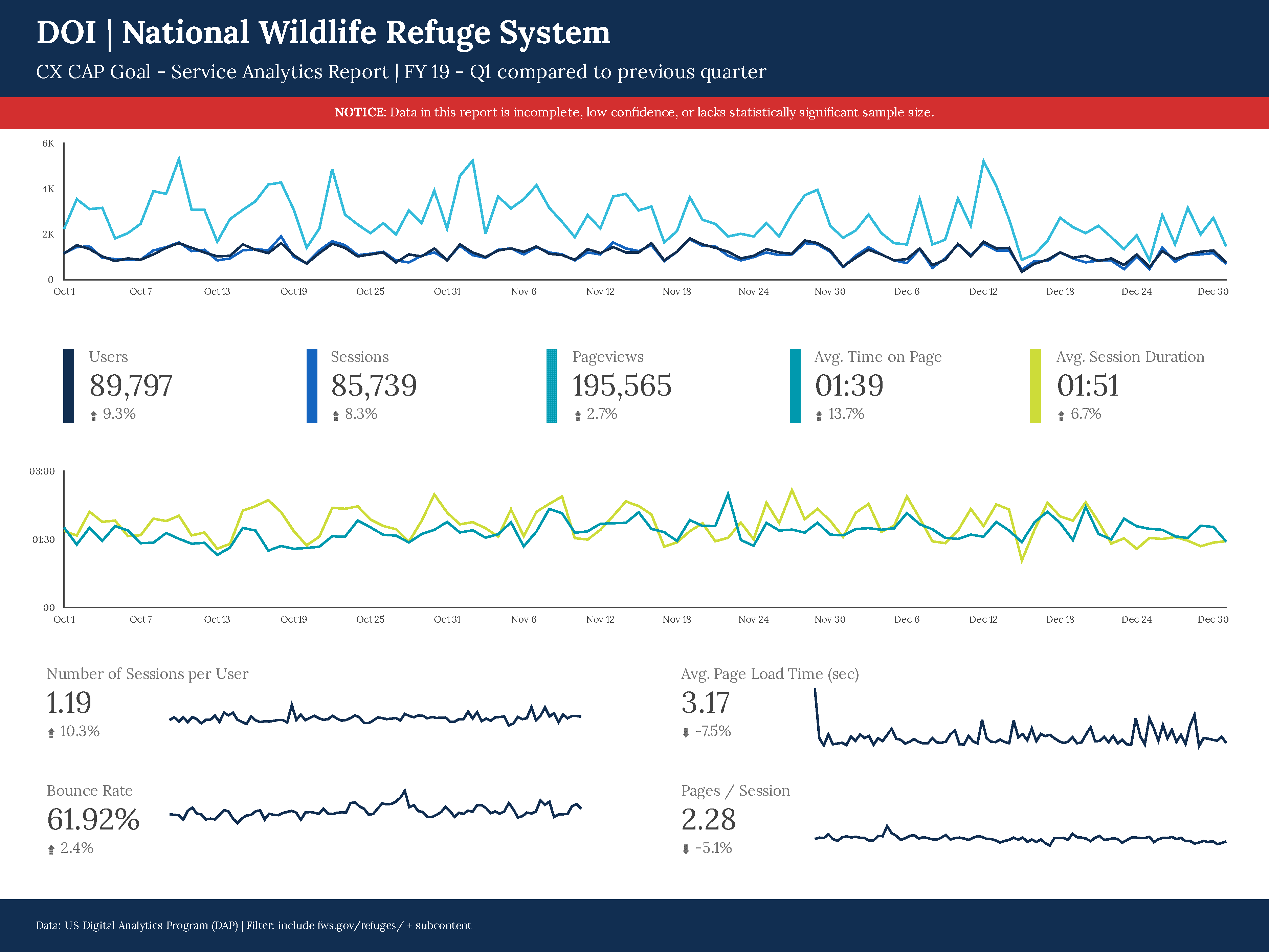Viewport: 1269px width, 952px height.
Task: Click the up arrow beside 10.3% sessions per user
Action: click(x=51, y=733)
